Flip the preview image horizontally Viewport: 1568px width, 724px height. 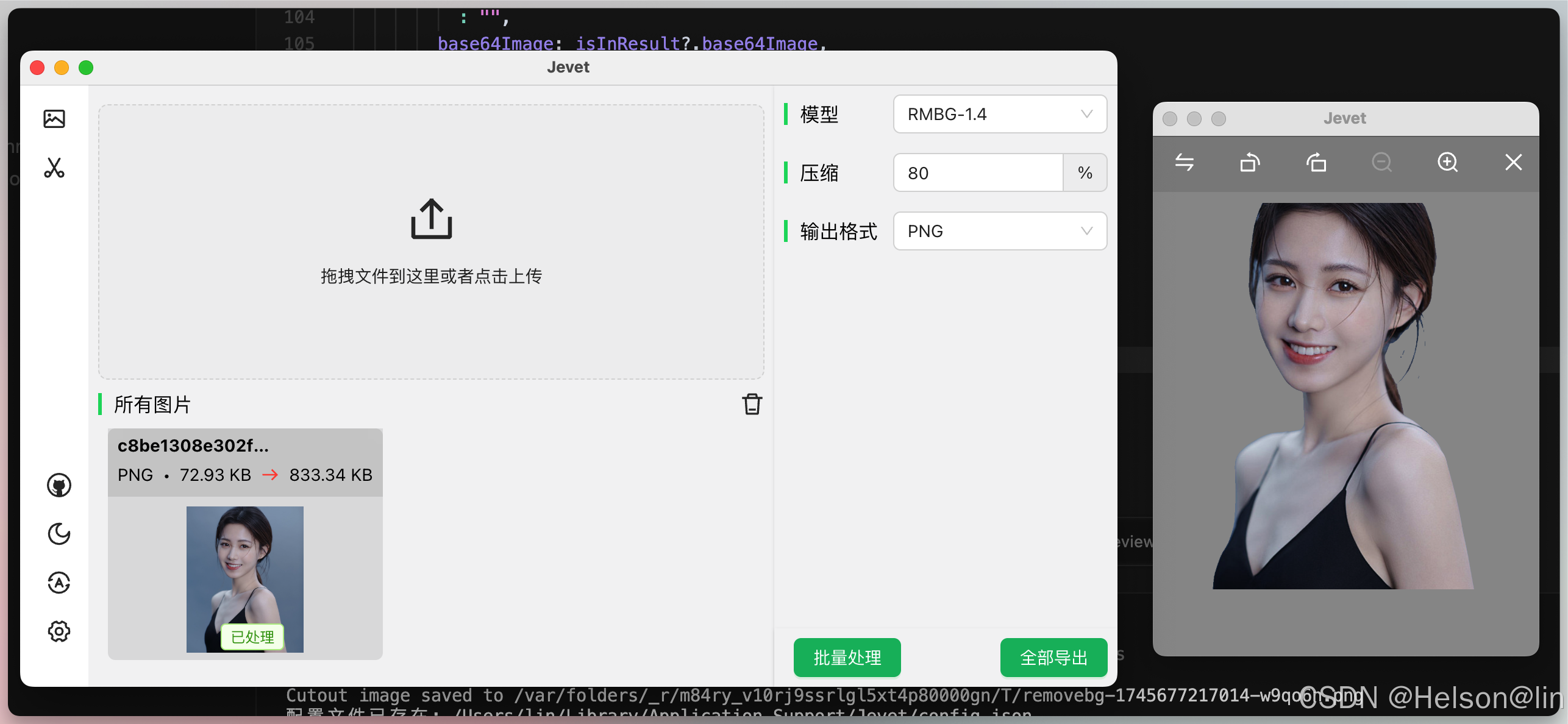(1185, 162)
